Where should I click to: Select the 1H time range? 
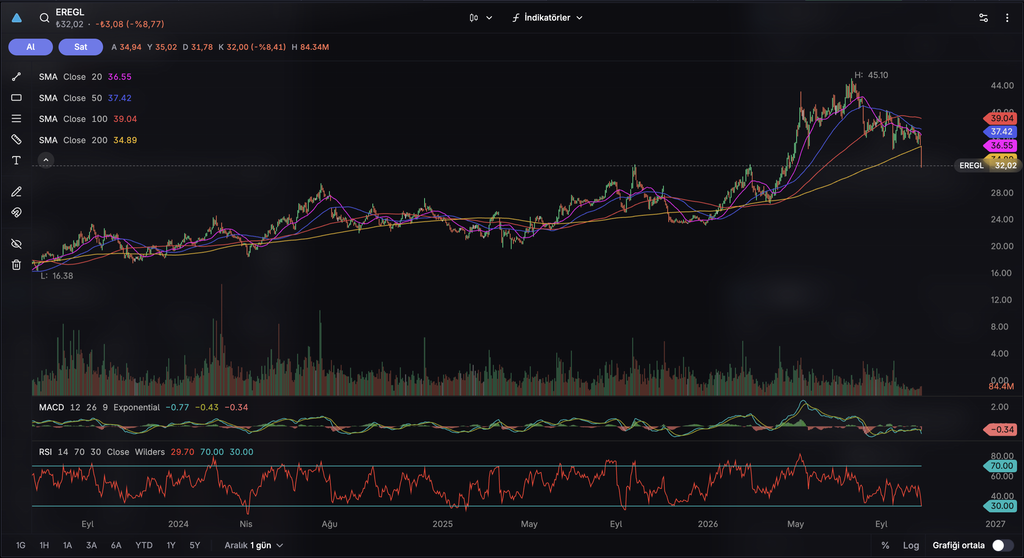[x=44, y=545]
